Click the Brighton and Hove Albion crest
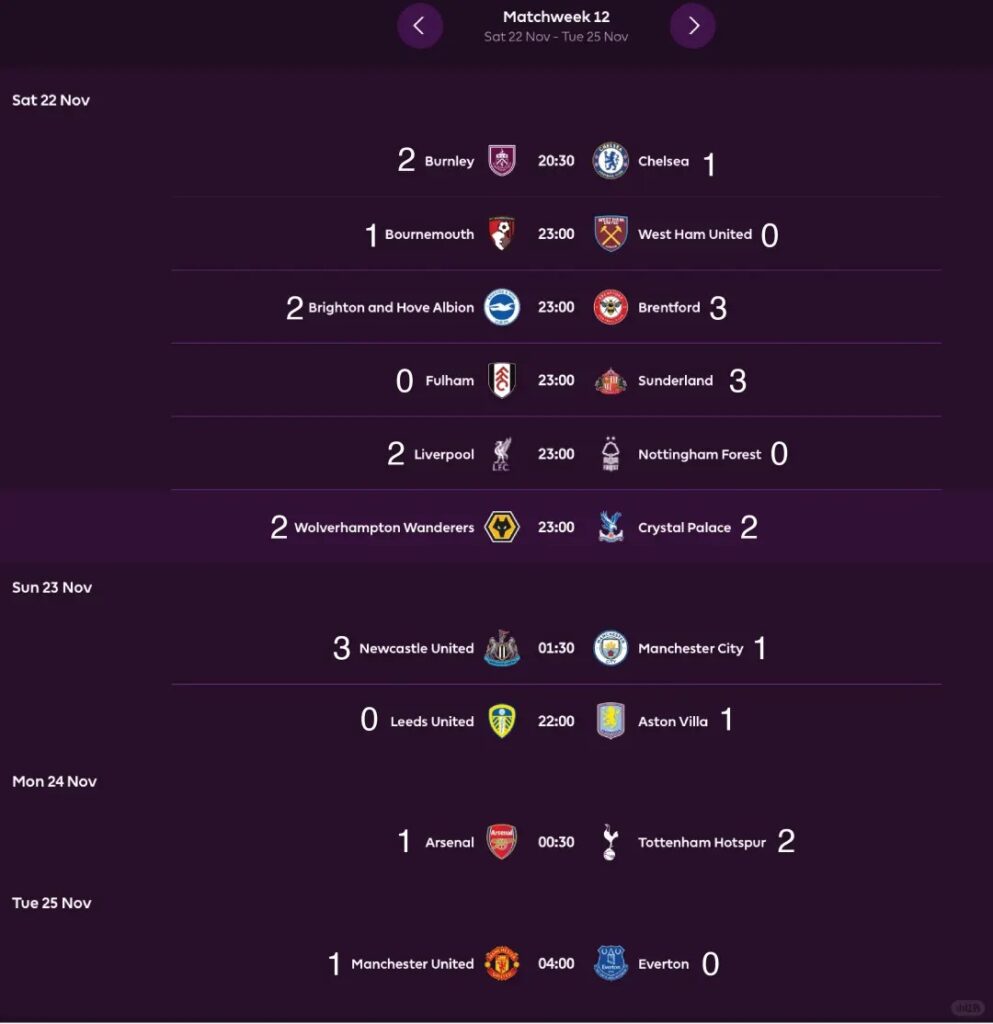Image resolution: width=993 pixels, height=1024 pixels. 502,307
